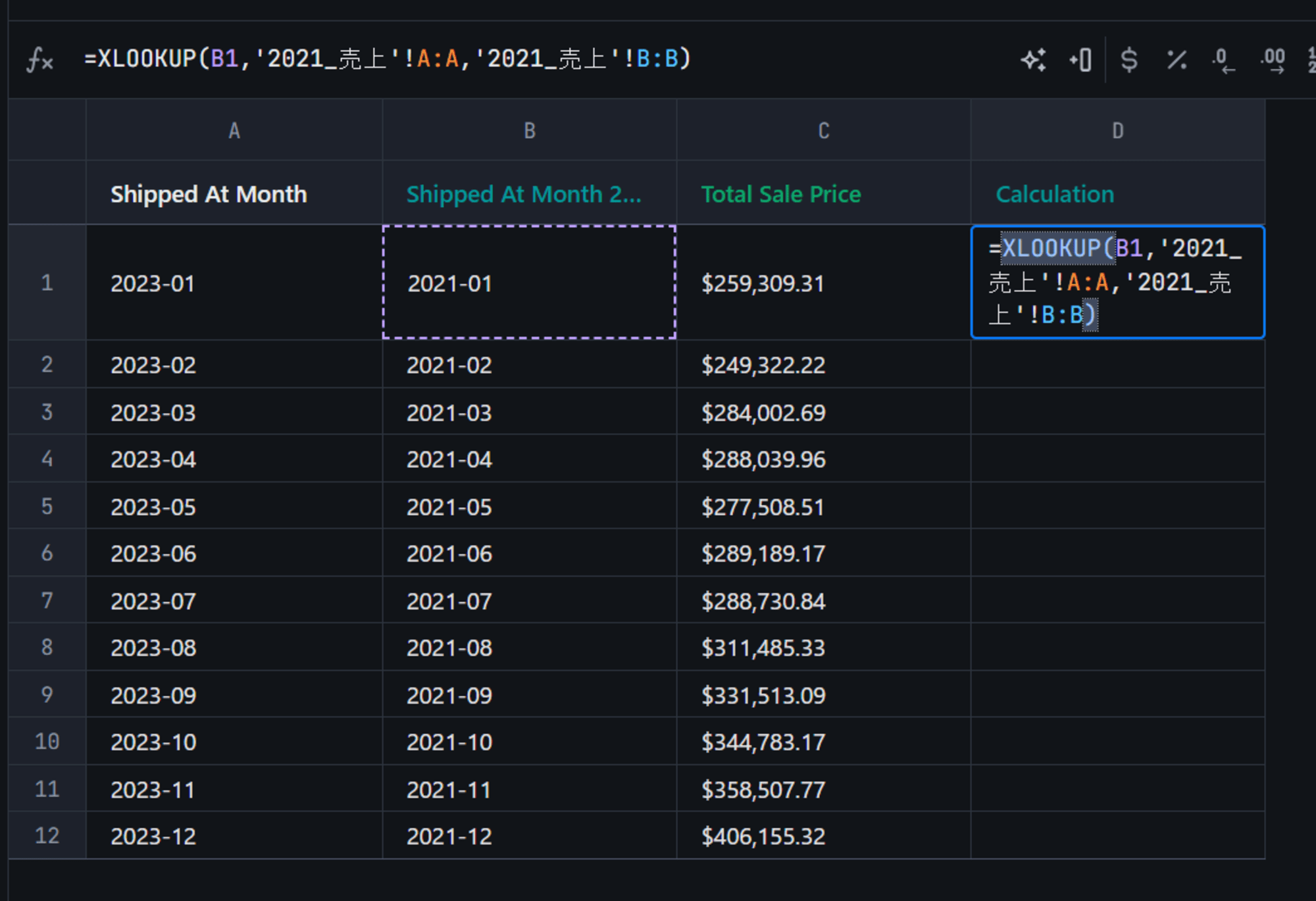Select row number 10

coord(47,741)
